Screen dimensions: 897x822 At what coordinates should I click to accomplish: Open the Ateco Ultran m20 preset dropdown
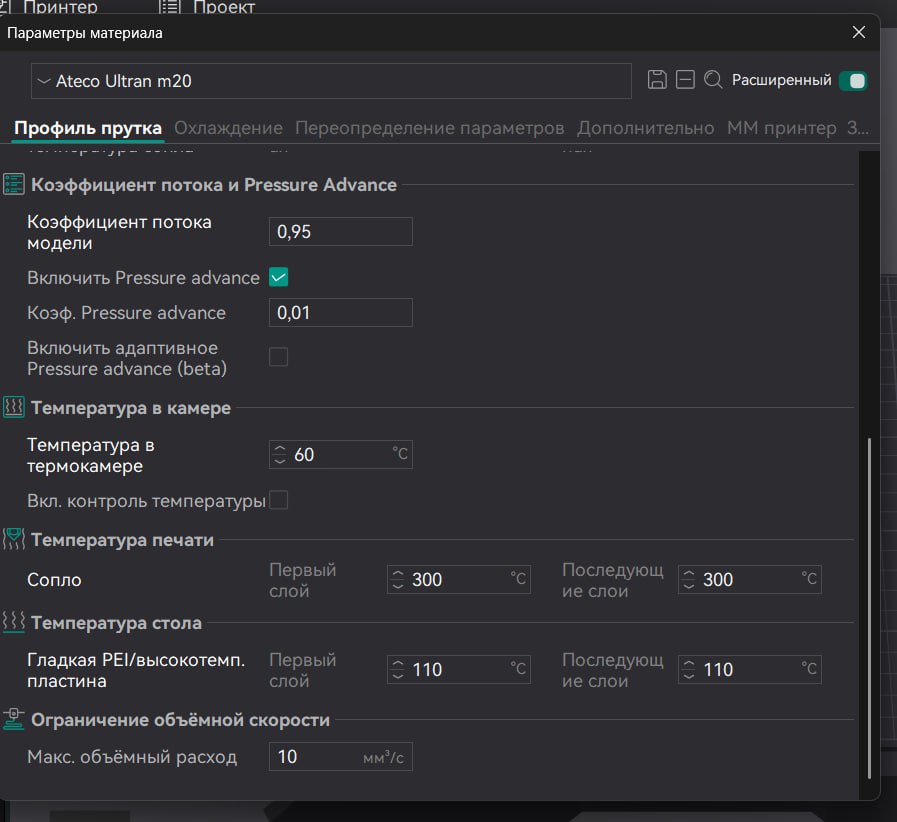[x=330, y=81]
